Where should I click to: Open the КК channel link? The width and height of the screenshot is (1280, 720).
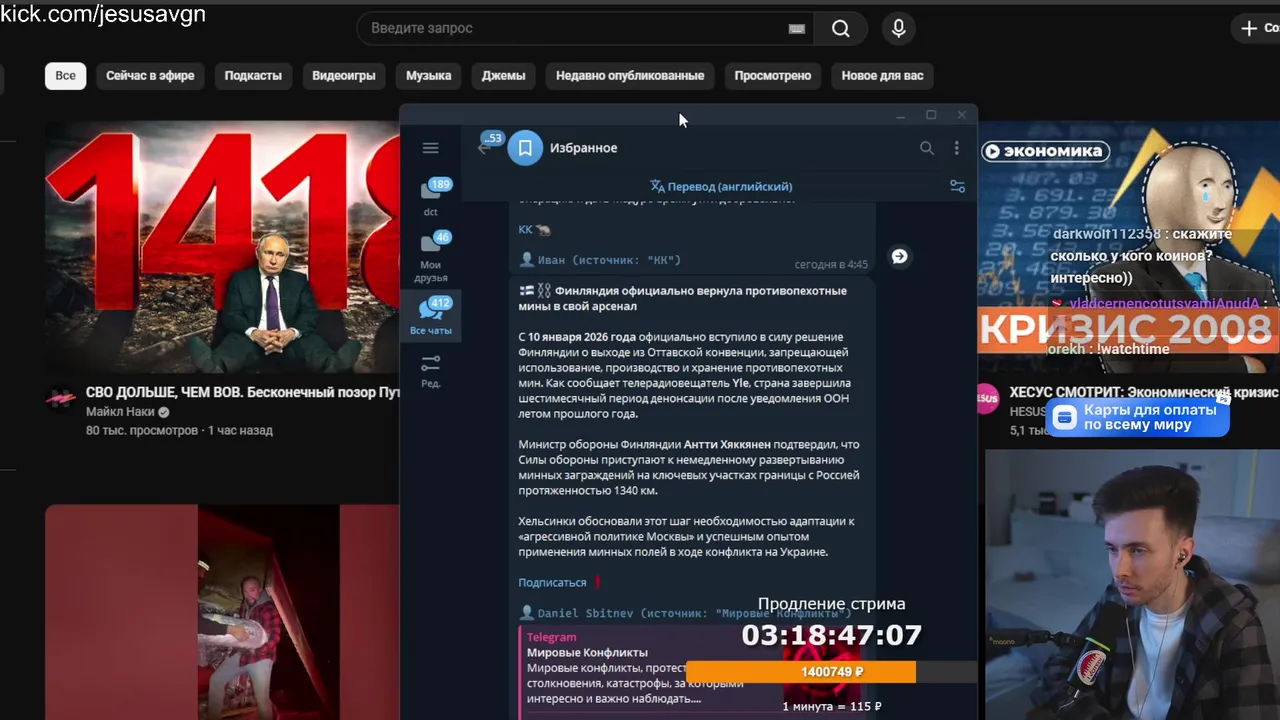coord(525,229)
